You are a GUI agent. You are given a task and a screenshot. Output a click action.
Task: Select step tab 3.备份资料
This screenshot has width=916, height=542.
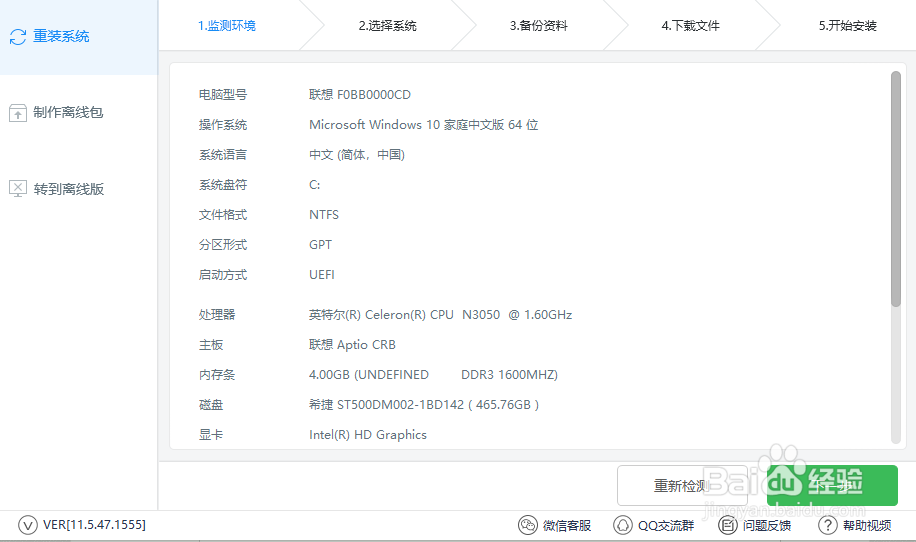(x=539, y=26)
